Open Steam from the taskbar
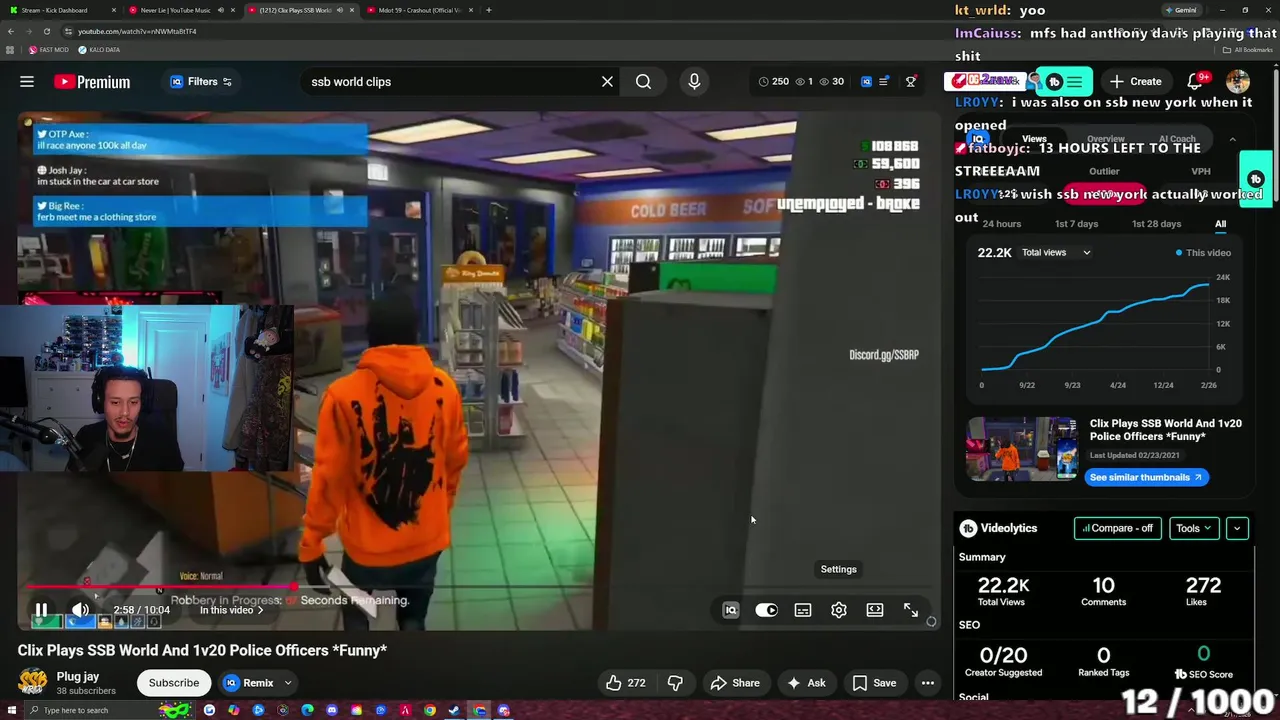Screen dimensions: 1280x720 (x=454, y=710)
